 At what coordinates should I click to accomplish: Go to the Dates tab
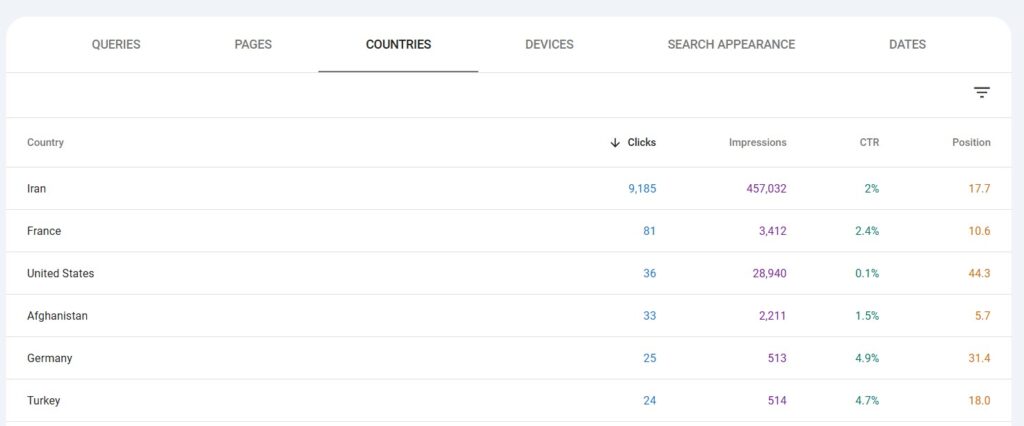907,45
